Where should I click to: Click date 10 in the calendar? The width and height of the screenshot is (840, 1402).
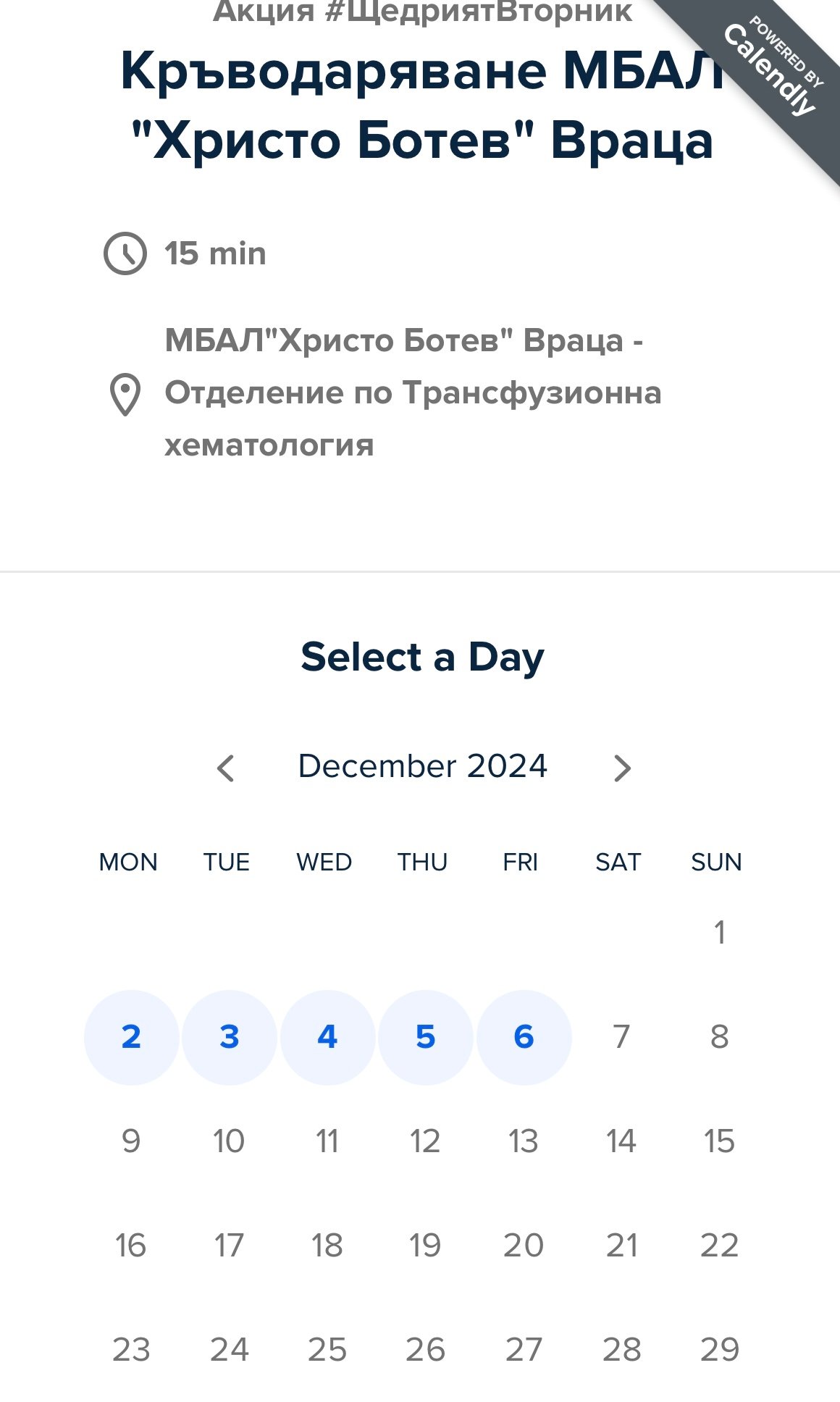229,1141
